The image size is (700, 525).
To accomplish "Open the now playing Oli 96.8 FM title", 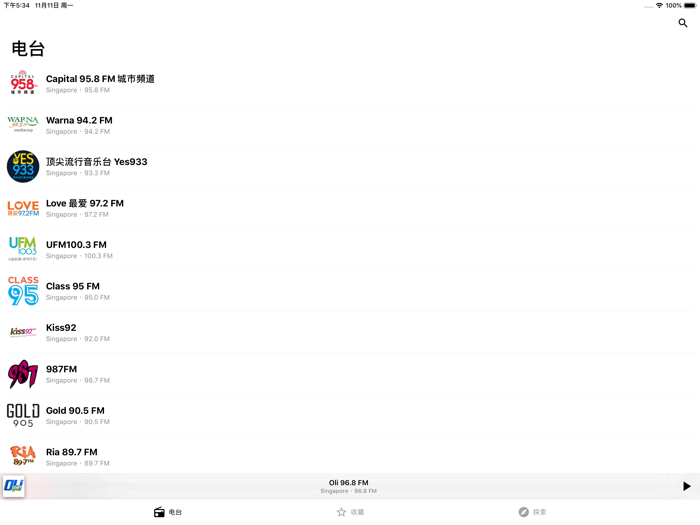I will click(x=349, y=483).
